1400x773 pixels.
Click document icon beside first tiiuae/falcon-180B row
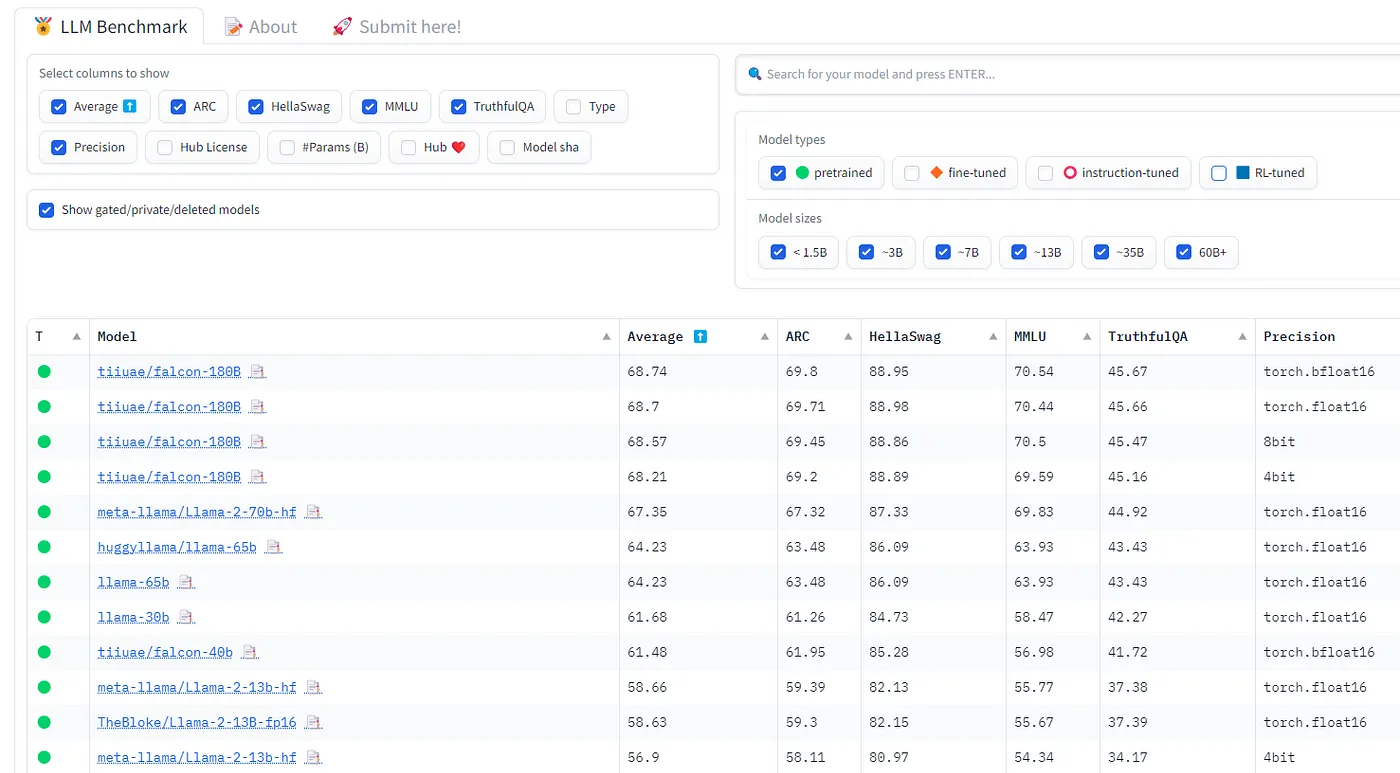coord(257,372)
